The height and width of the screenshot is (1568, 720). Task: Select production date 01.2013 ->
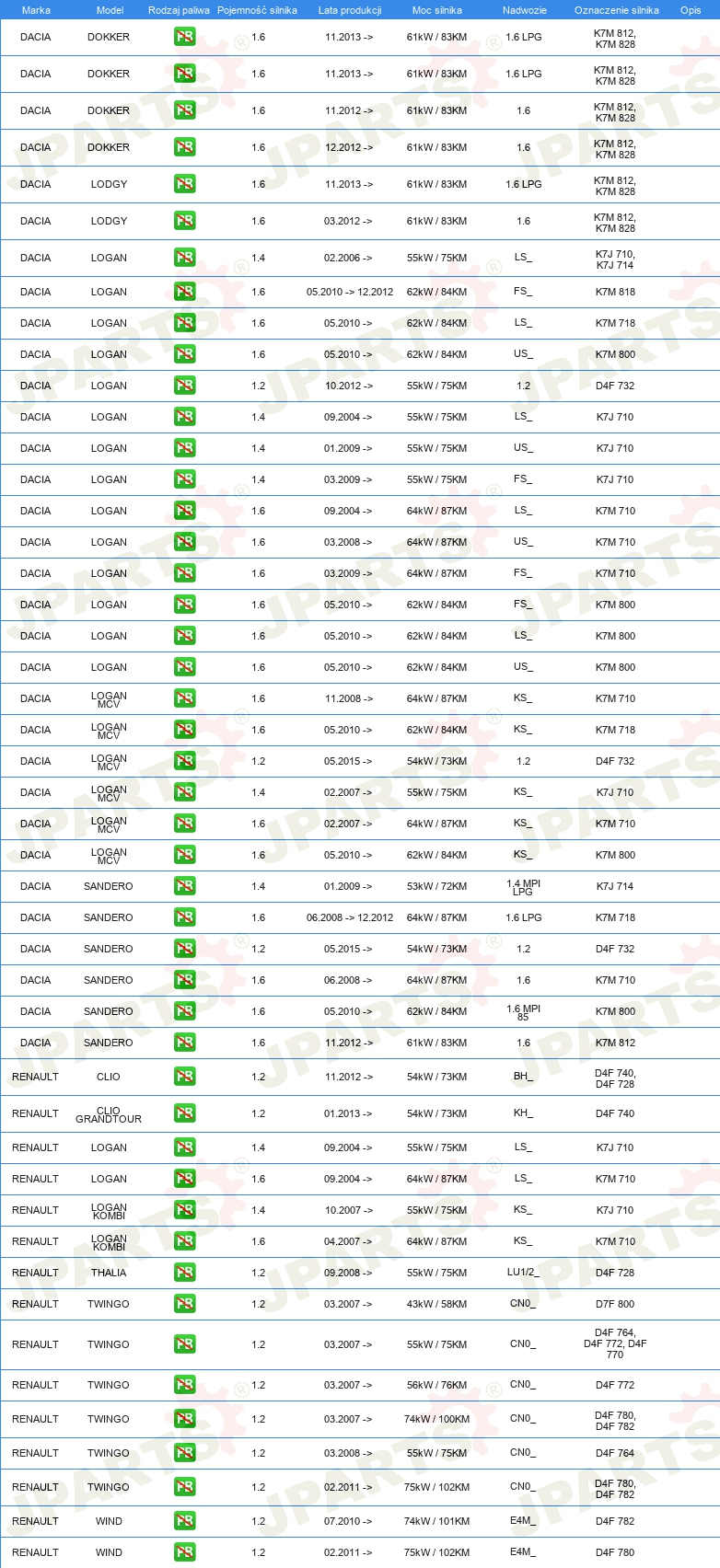pos(348,1113)
